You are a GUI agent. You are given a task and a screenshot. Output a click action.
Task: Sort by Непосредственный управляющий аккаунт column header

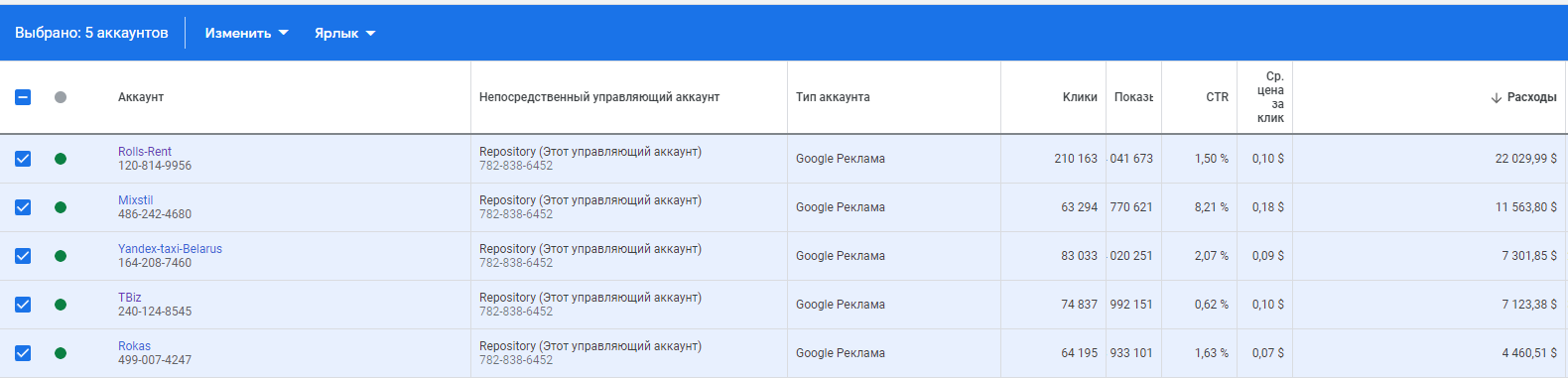point(599,97)
